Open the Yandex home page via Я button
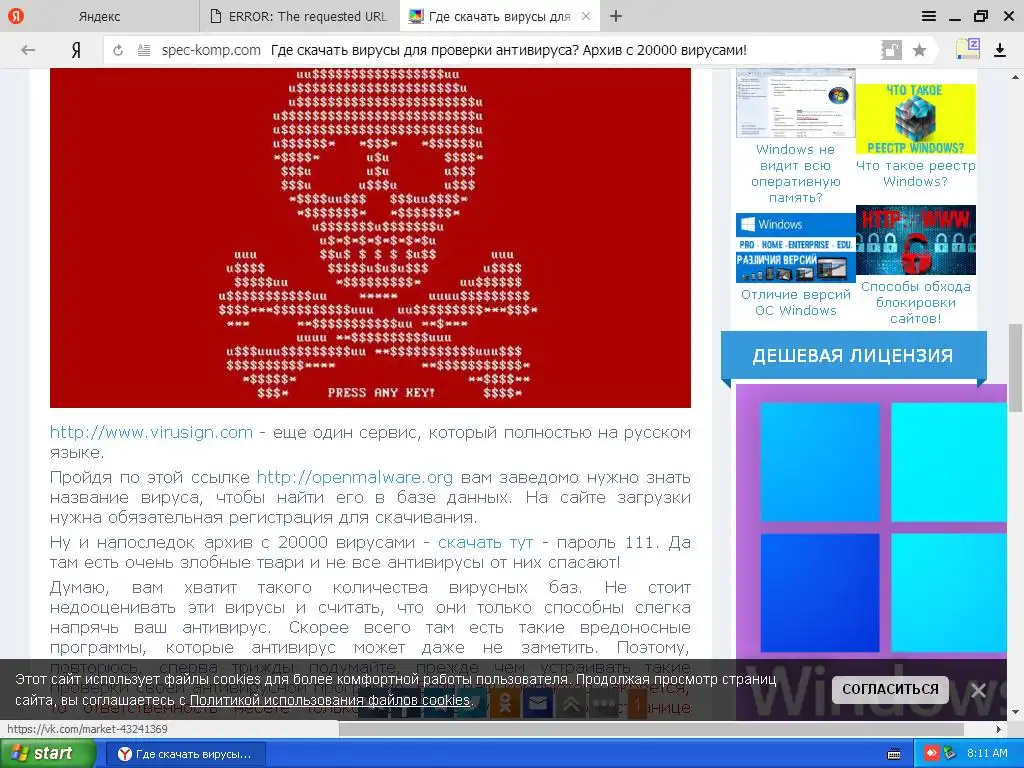Viewport: 1024px width, 768px height. 76,50
